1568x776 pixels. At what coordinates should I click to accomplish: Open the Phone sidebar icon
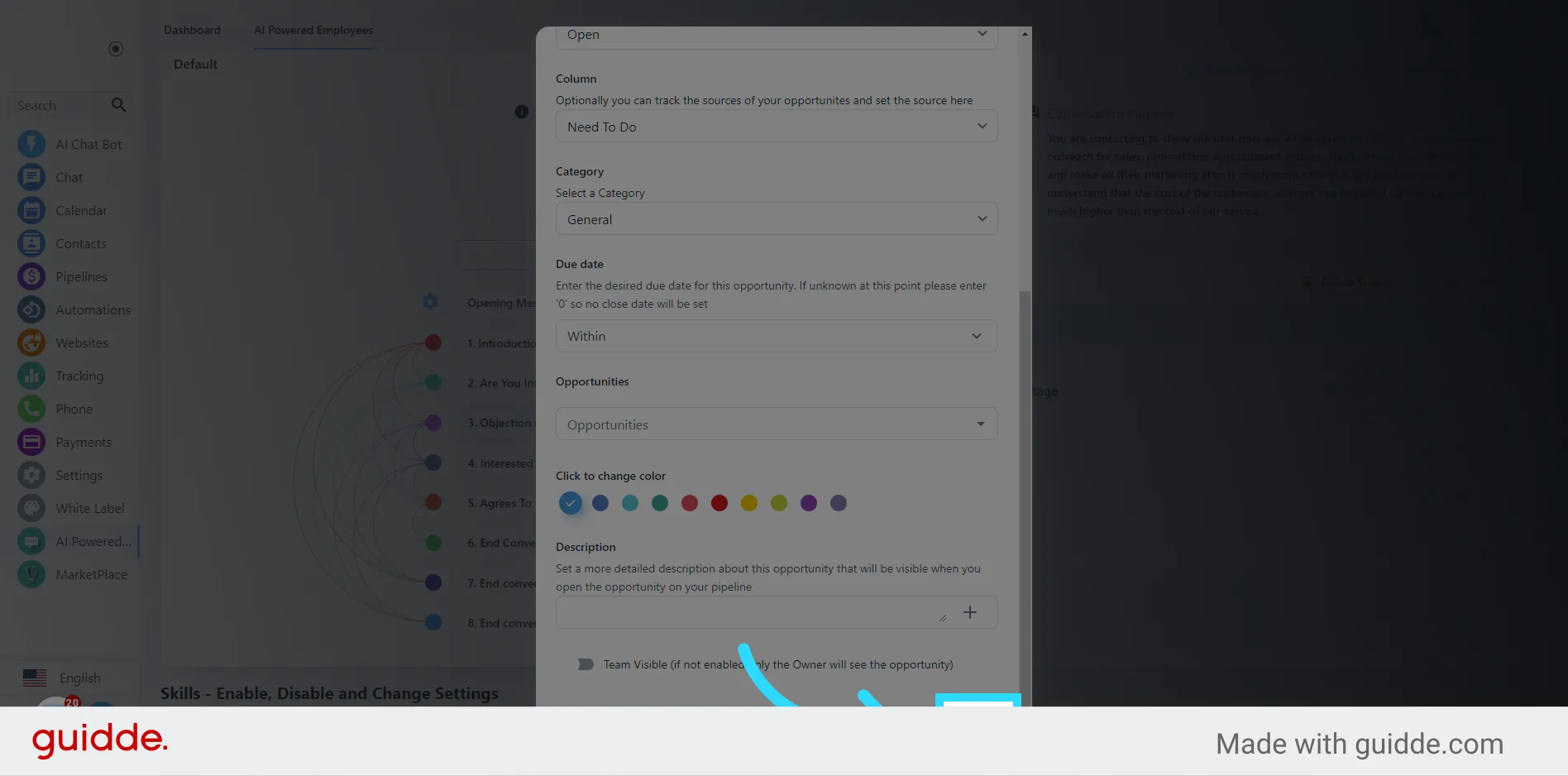(x=31, y=409)
